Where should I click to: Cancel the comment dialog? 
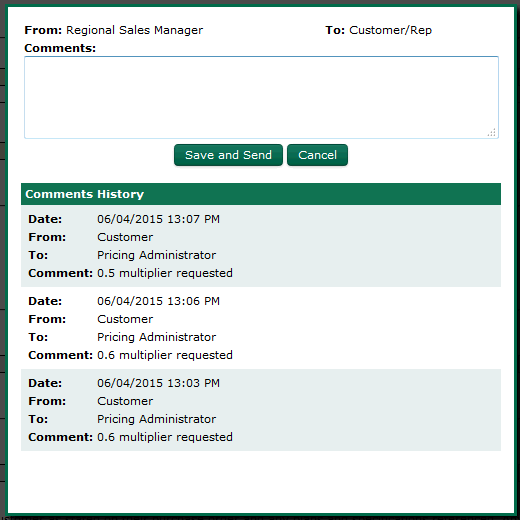point(317,155)
